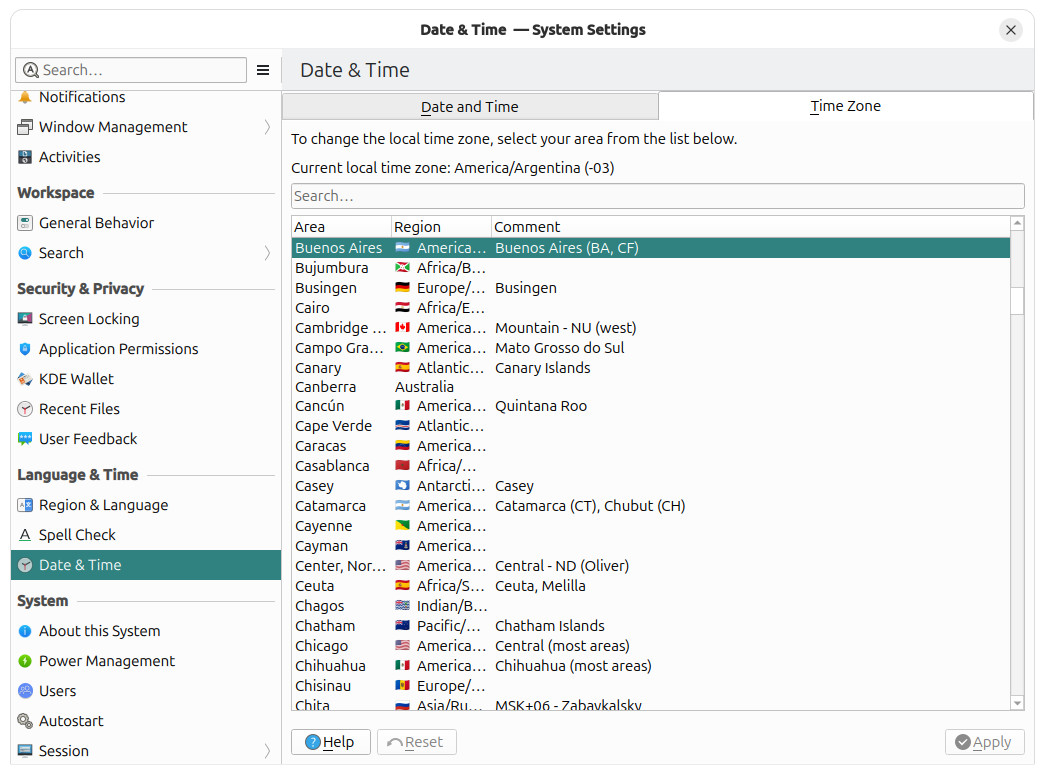Screen dimensions: 1045x775
Task: Select the Casablanca row
Action: [650, 465]
